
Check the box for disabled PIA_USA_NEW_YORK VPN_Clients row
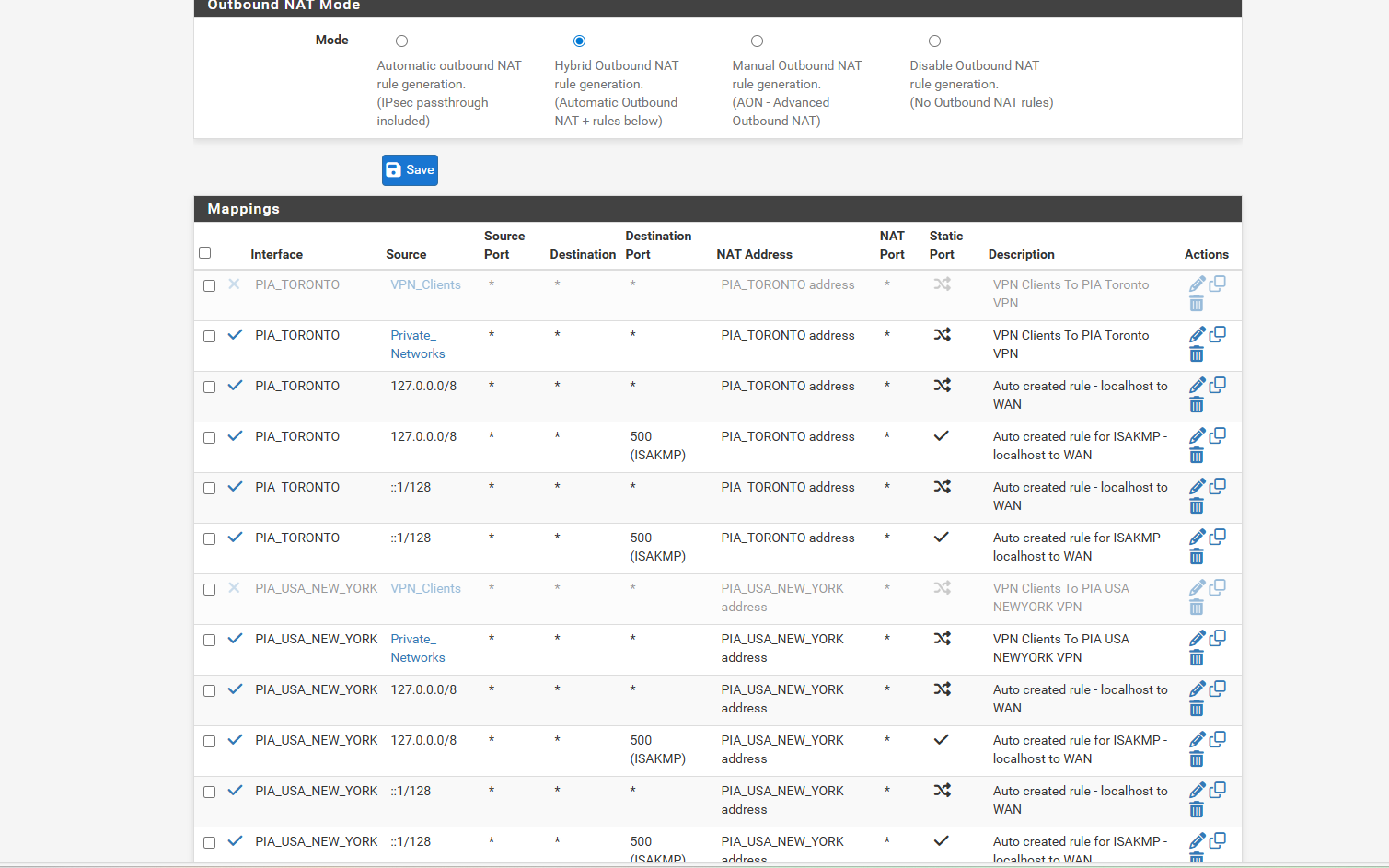(209, 590)
